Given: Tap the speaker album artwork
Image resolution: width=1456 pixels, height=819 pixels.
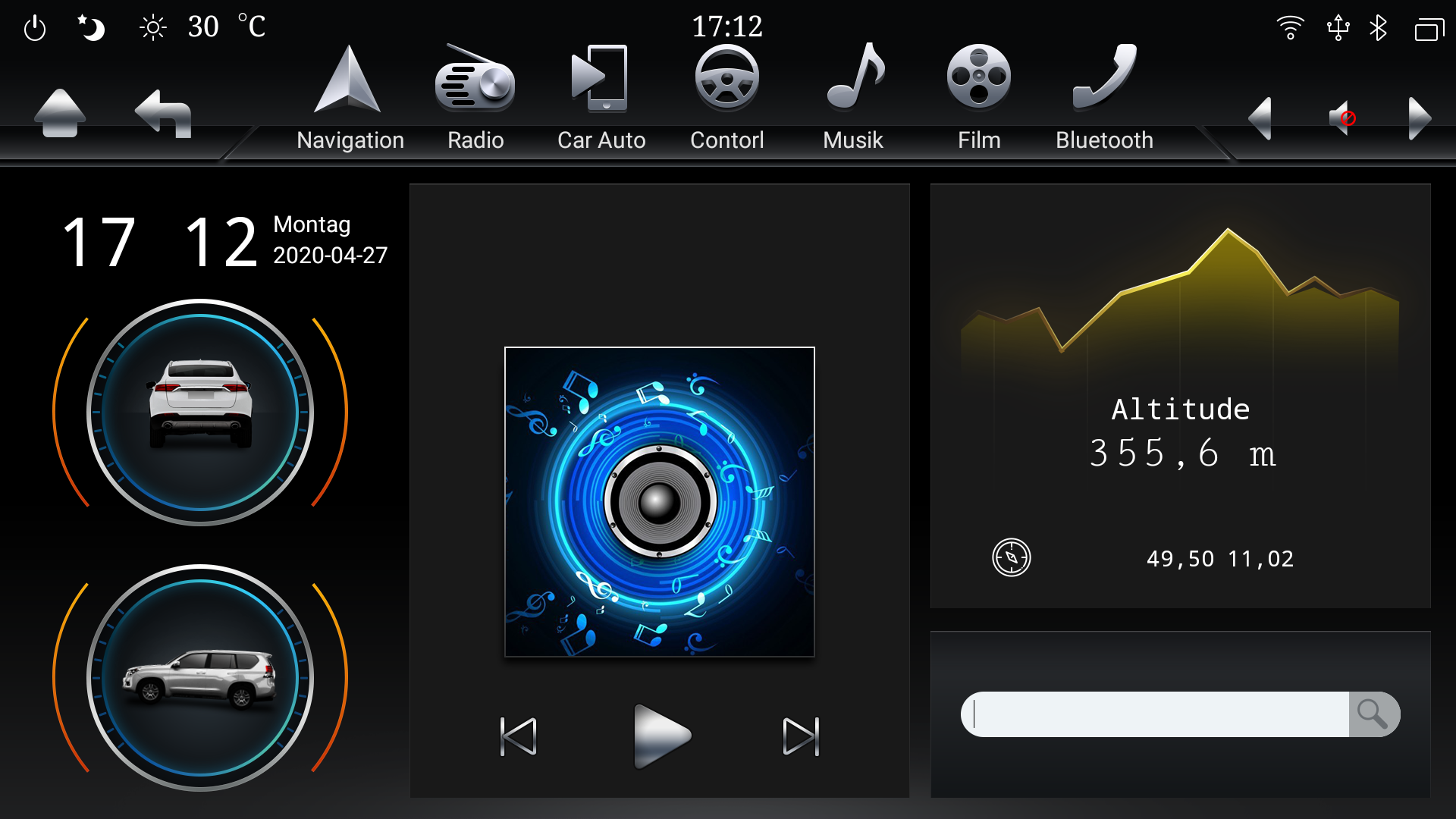Looking at the screenshot, I should [660, 502].
